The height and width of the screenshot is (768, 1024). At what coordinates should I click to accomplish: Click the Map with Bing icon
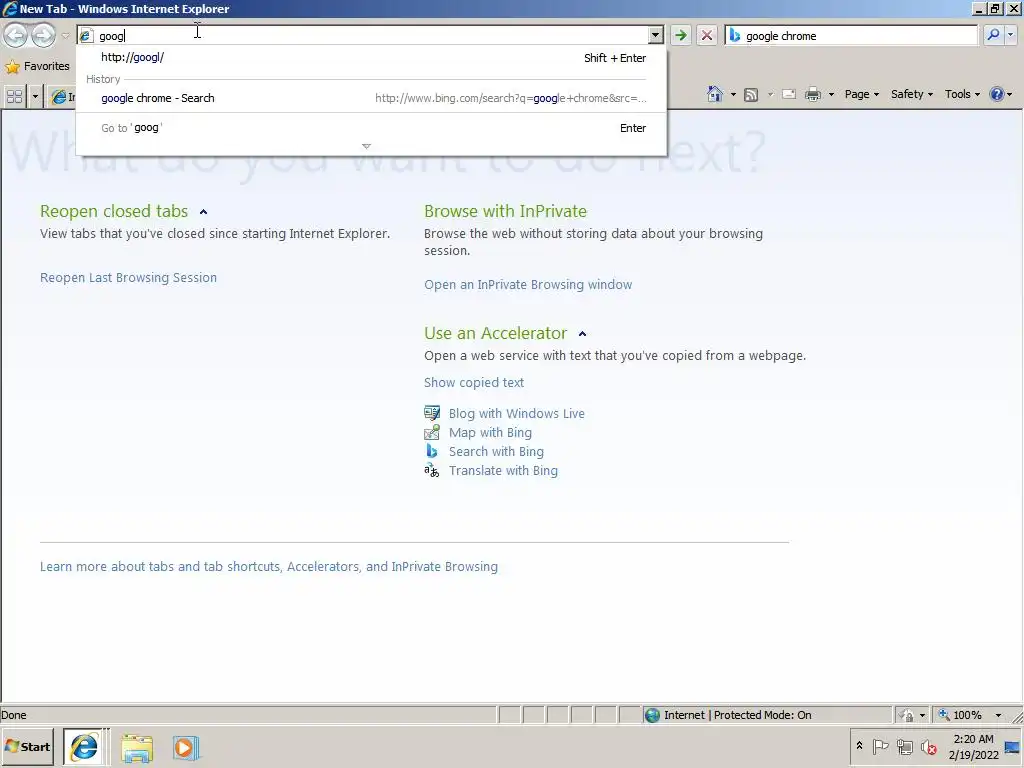click(x=432, y=432)
